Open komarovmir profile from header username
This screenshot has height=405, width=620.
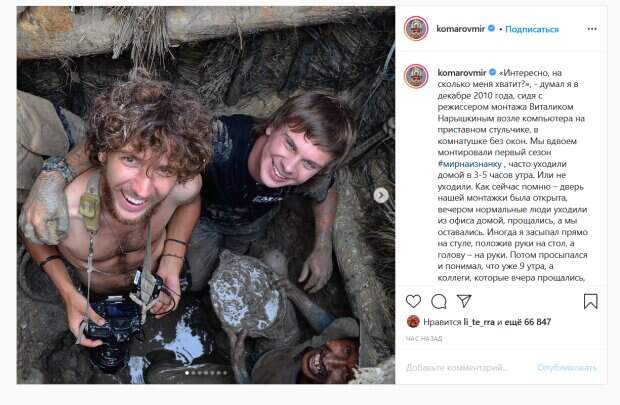459,30
